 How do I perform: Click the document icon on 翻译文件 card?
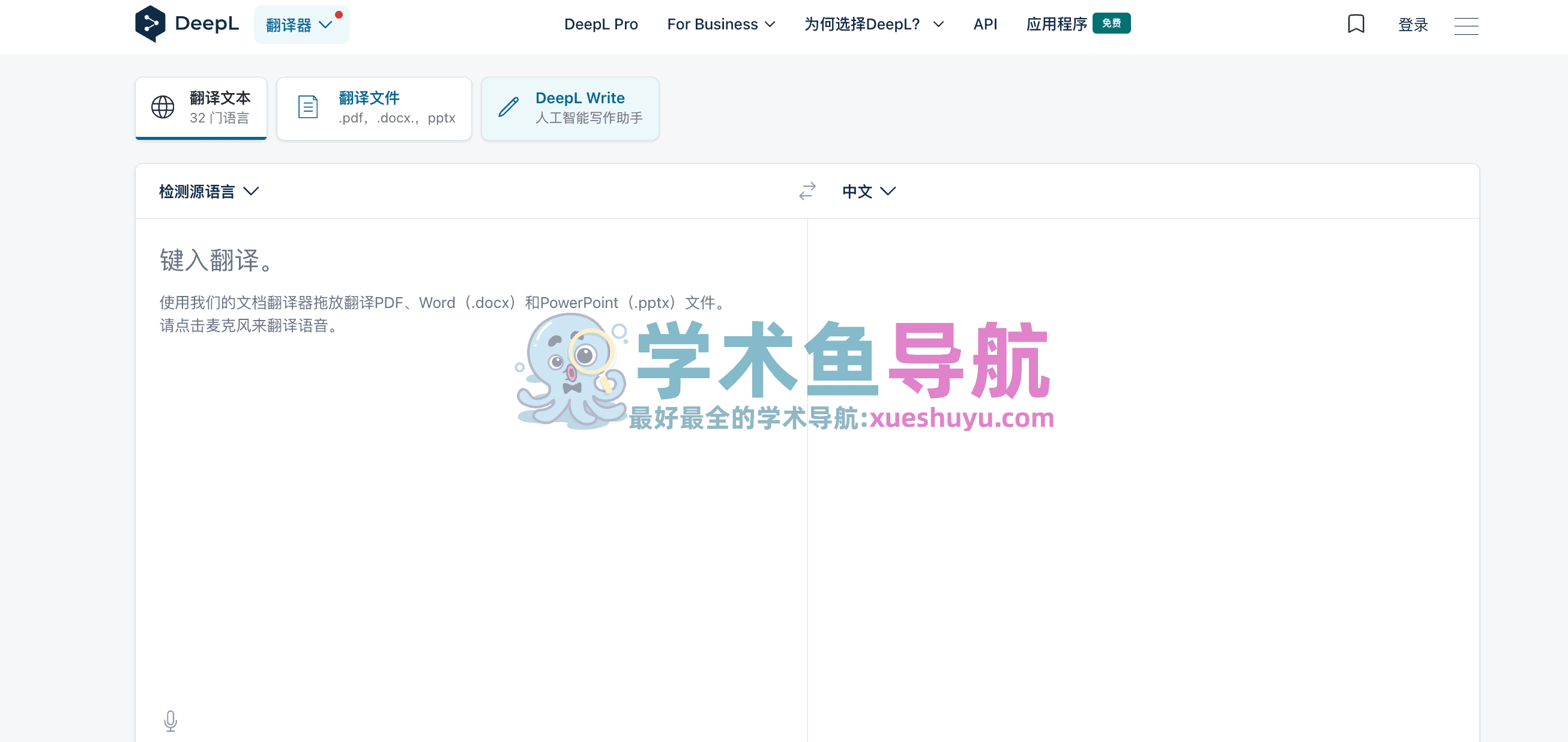coord(307,106)
